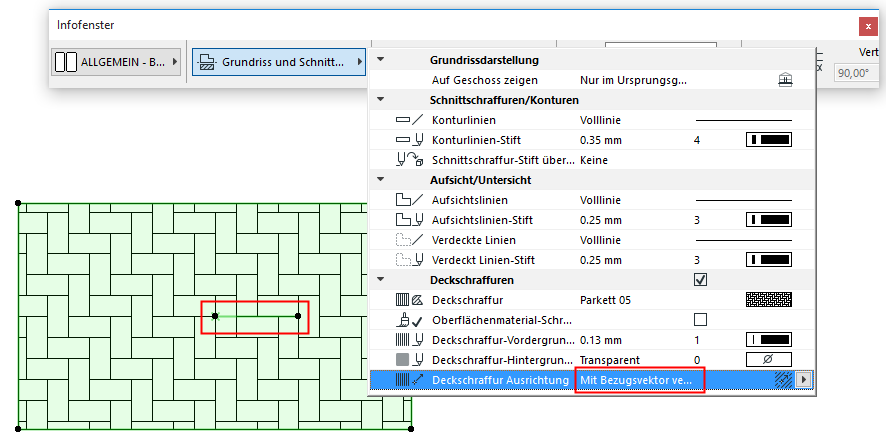Click pen number 4 for Konturlinien-Stift
Image resolution: width=886 pixels, height=439 pixels.
click(x=697, y=140)
